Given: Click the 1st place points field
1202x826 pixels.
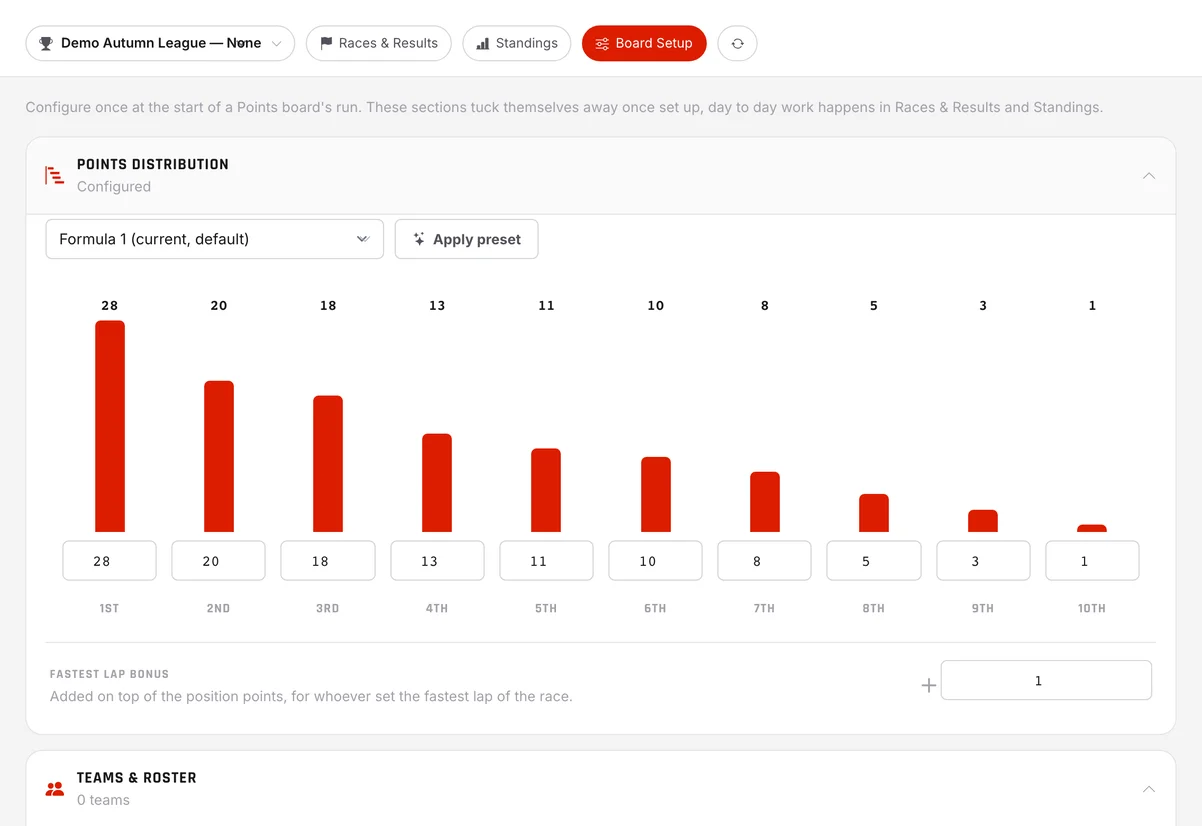Looking at the screenshot, I should (109, 561).
